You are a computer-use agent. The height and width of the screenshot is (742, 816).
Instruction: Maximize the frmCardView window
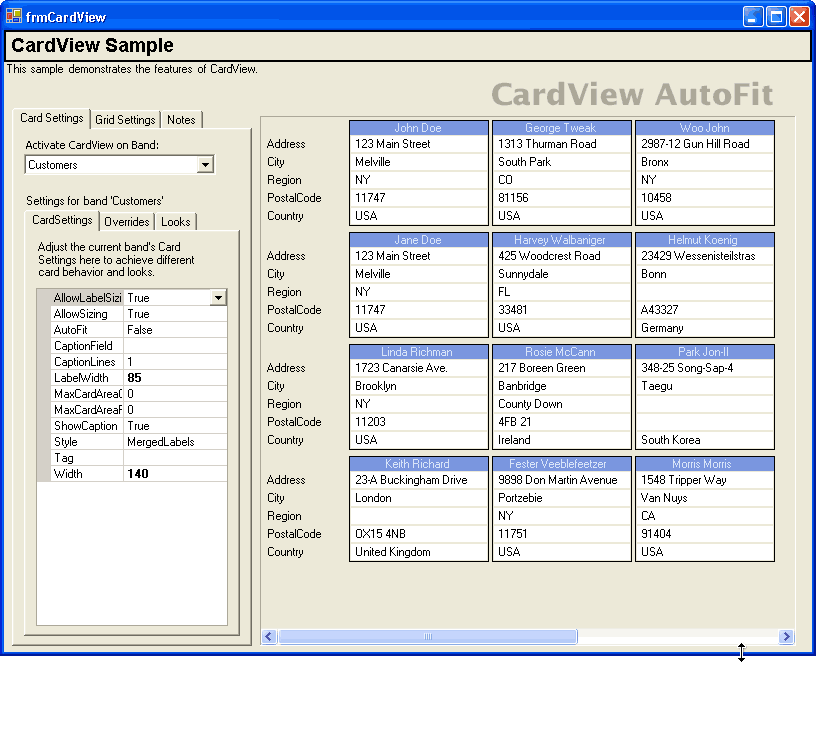coord(777,16)
